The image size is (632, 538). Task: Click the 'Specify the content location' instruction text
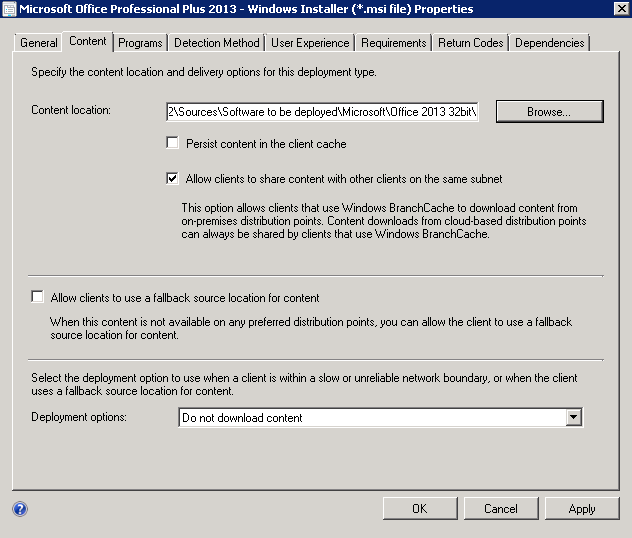204,72
